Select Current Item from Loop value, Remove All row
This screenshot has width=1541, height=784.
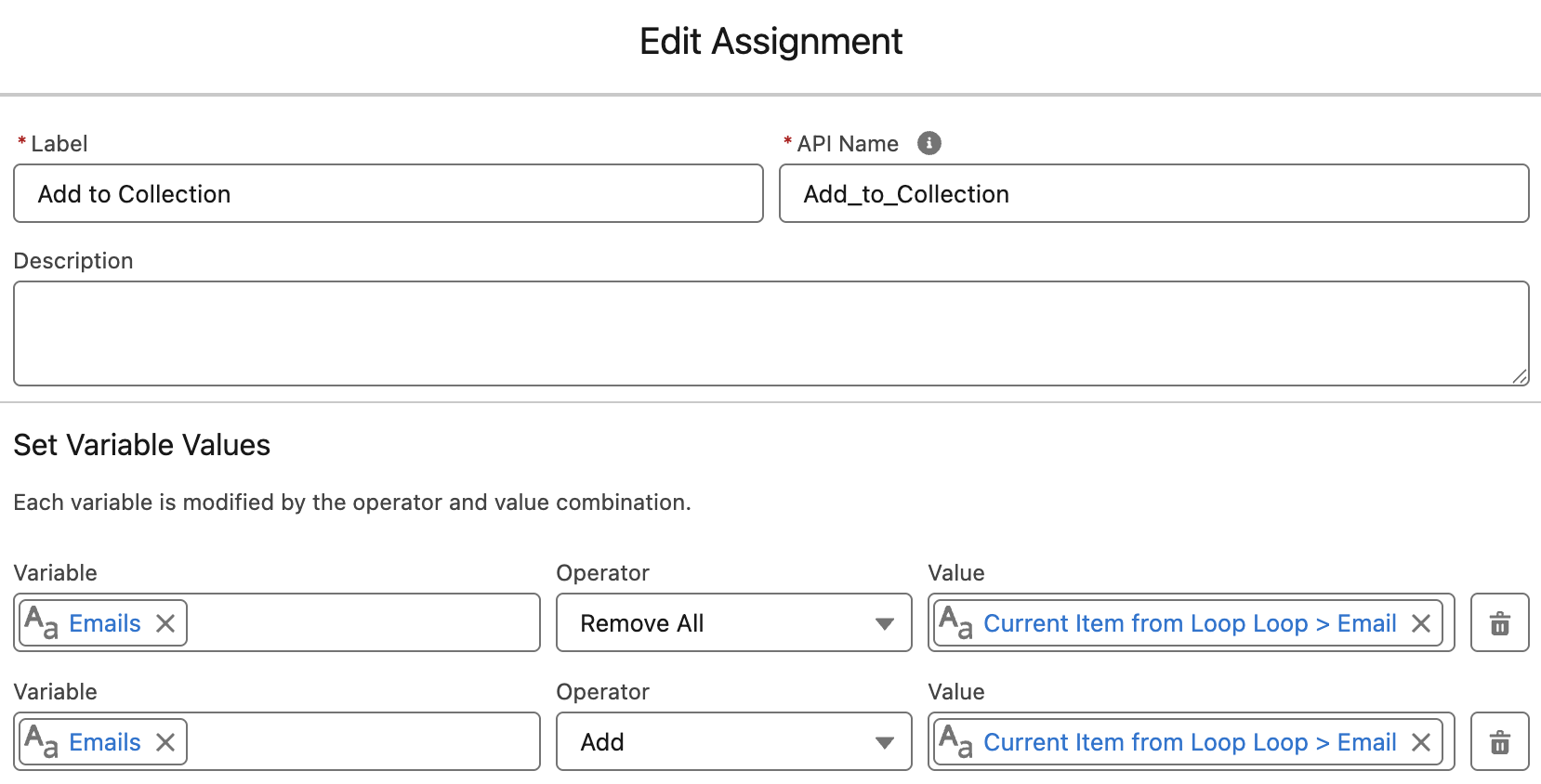click(x=1189, y=623)
